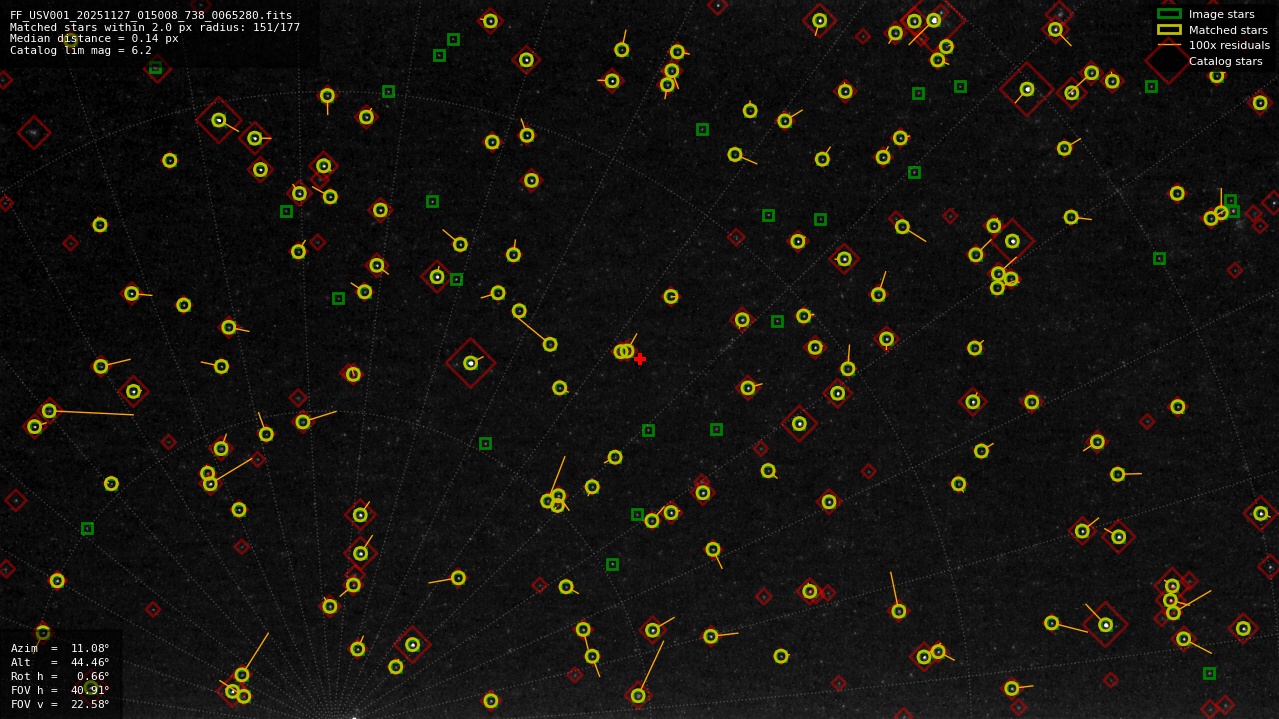1279x719 pixels.
Task: Click the FF_USV001 FITS filename text
Action: pos(151,15)
